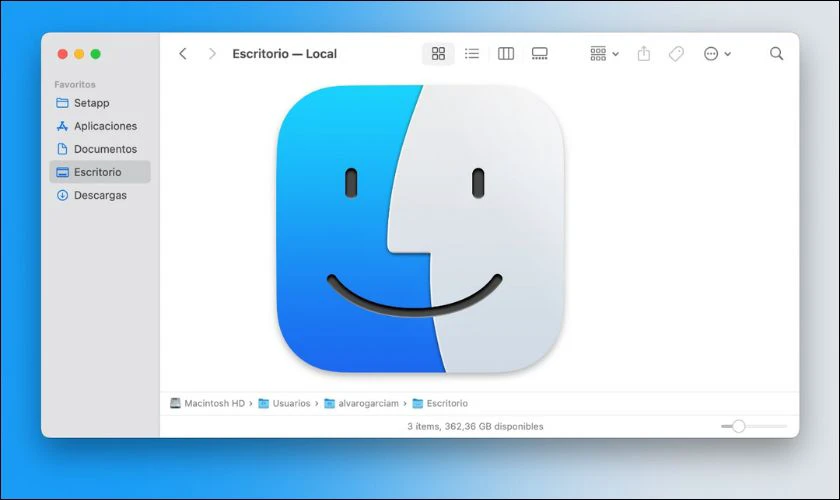Switch to gallery view
This screenshot has height=500, width=840.
point(540,54)
